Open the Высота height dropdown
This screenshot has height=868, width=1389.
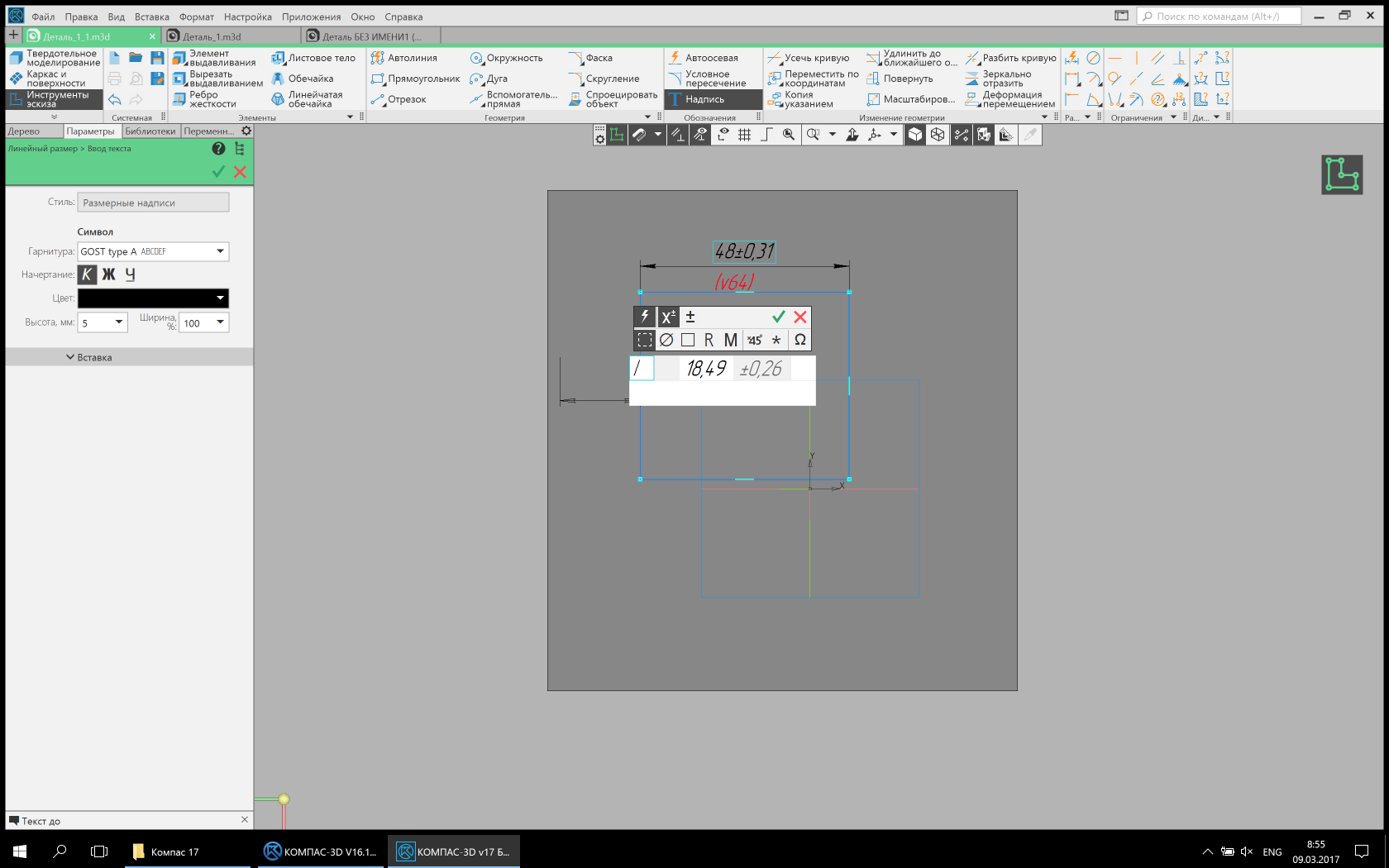tap(119, 322)
